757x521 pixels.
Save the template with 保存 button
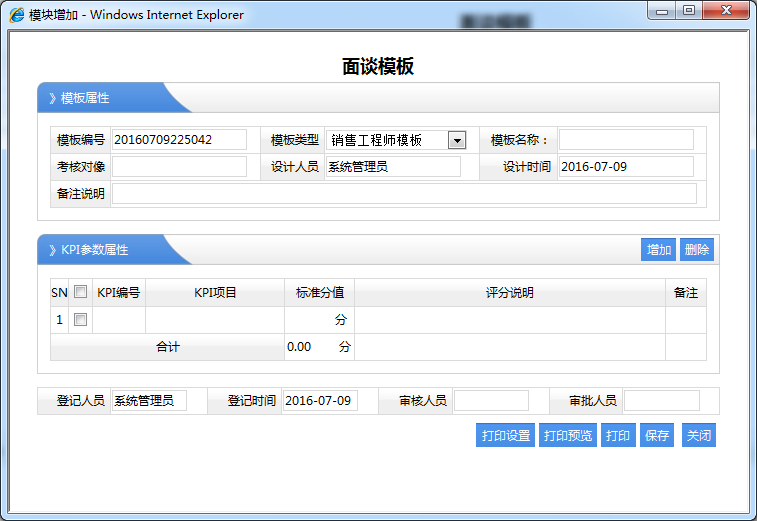click(x=657, y=436)
